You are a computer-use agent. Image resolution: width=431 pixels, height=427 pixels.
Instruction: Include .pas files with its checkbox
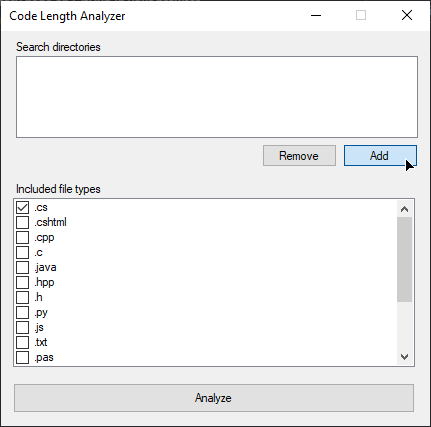click(x=22, y=357)
